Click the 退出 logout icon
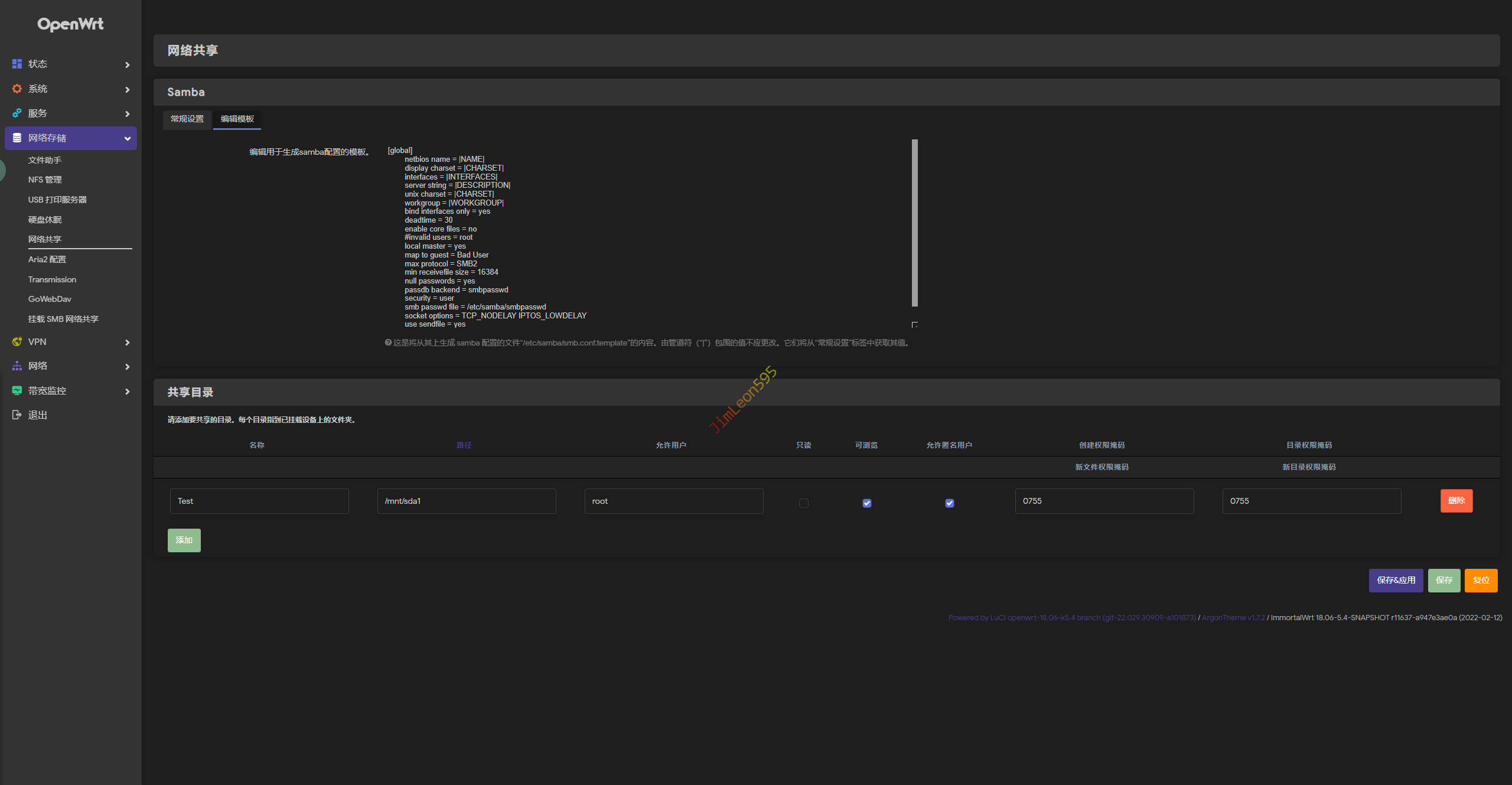Image resolution: width=1512 pixels, height=785 pixels. tap(17, 415)
